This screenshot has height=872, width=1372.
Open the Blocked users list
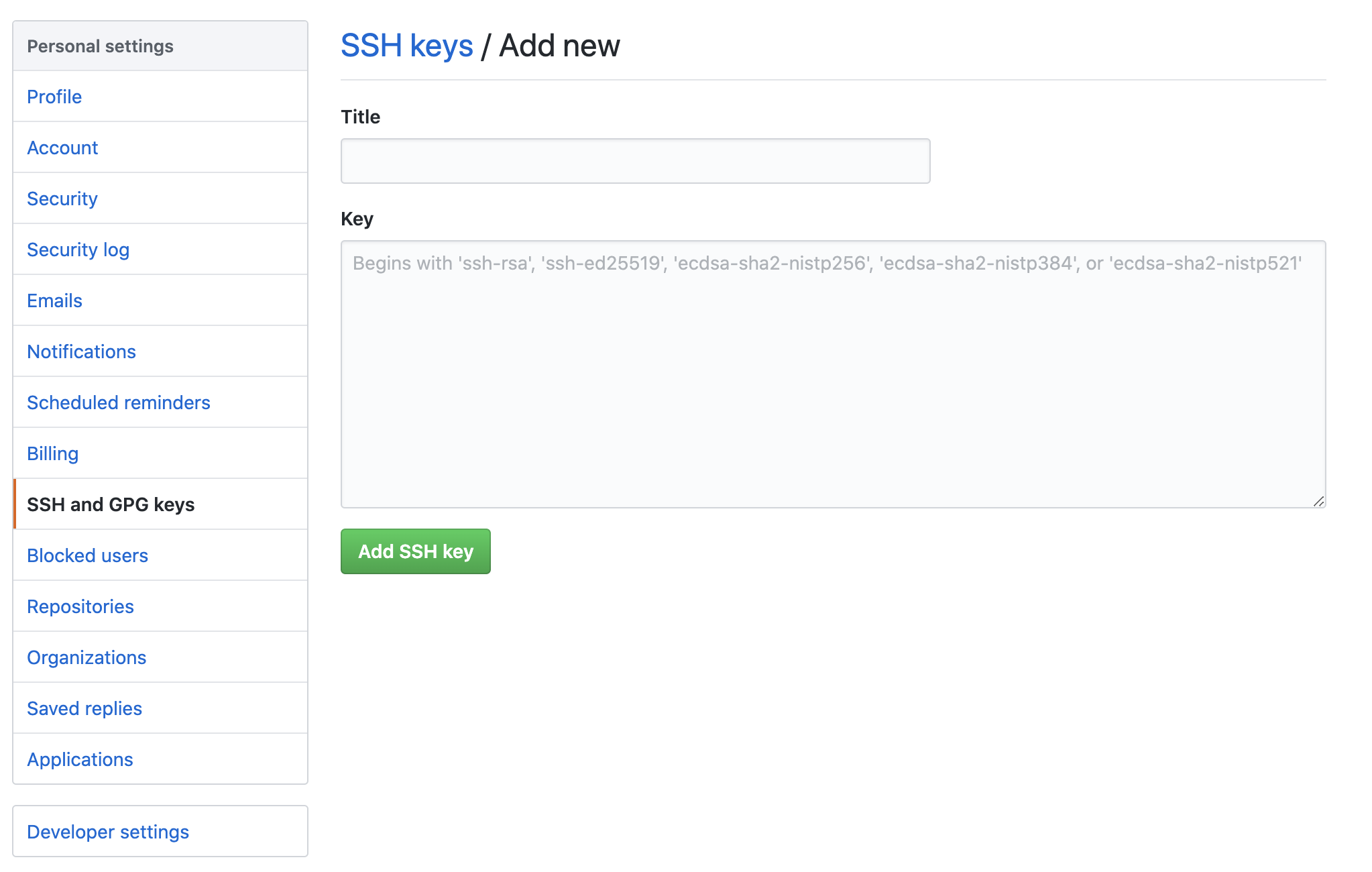click(87, 555)
